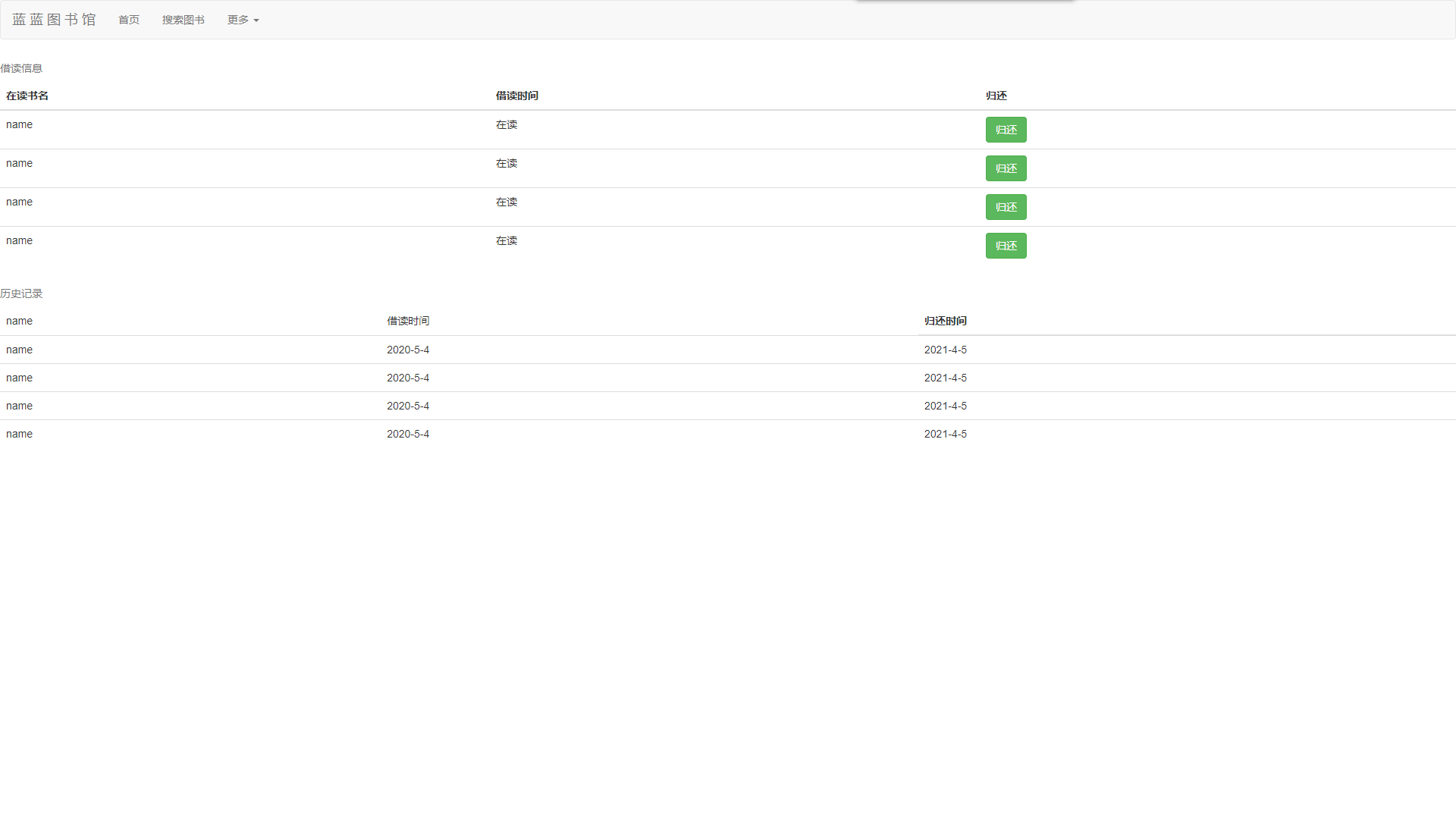
Task: Open the 首页 navigation link
Action: click(129, 20)
